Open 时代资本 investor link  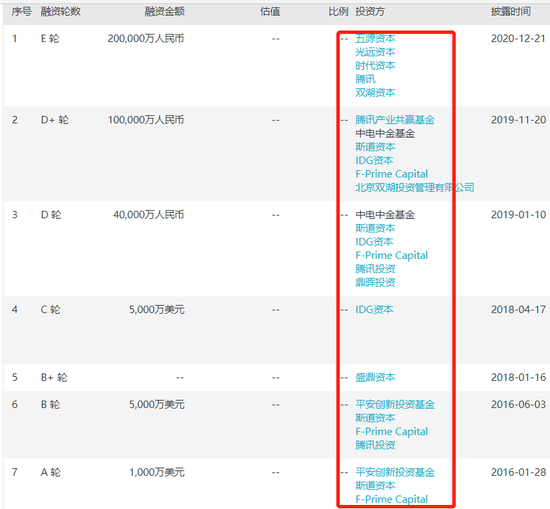click(375, 66)
